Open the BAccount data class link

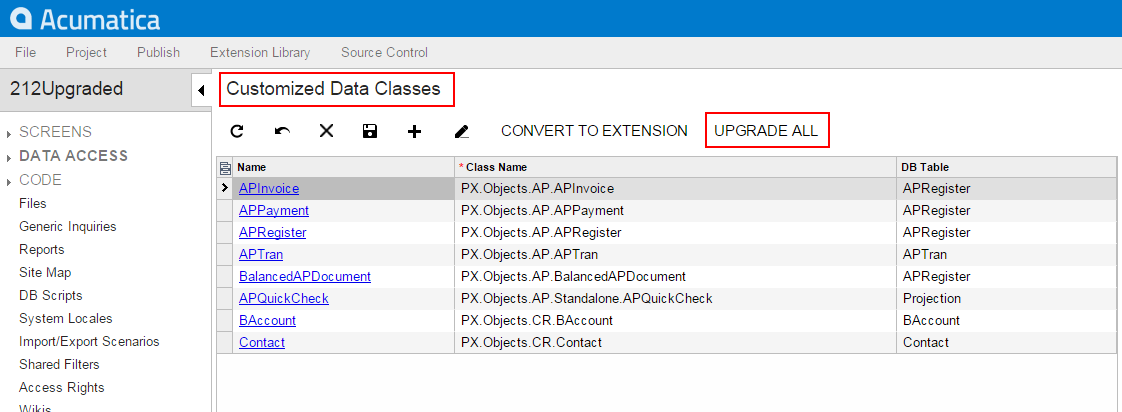point(267,320)
